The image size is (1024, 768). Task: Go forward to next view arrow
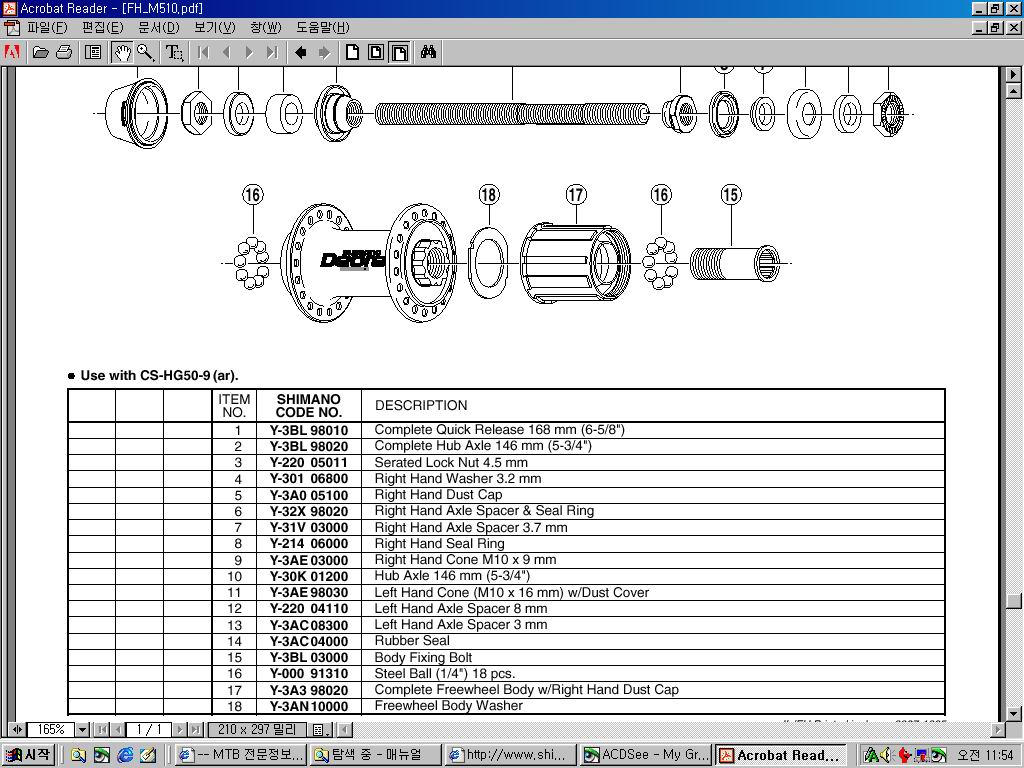click(324, 52)
